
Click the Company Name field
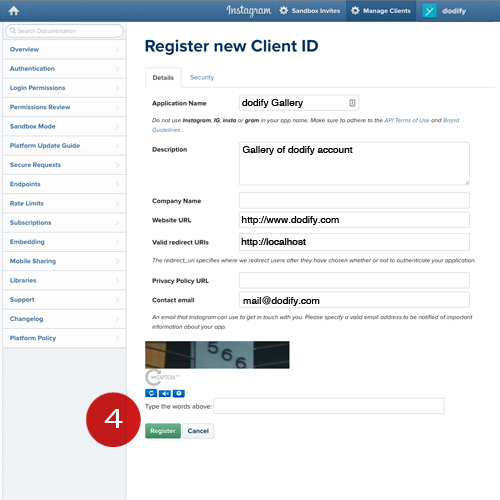354,201
